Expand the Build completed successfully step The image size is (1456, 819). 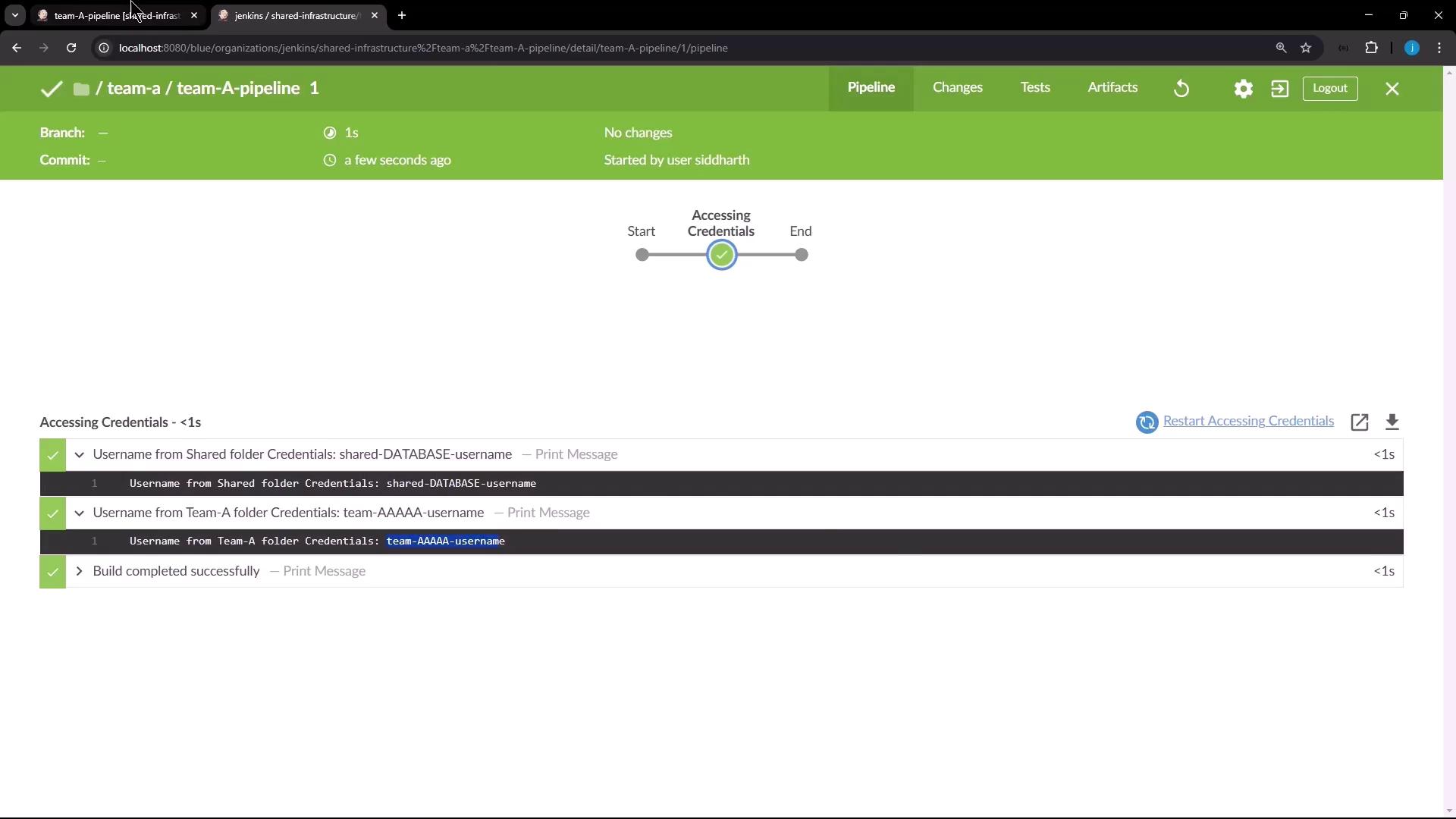click(79, 571)
